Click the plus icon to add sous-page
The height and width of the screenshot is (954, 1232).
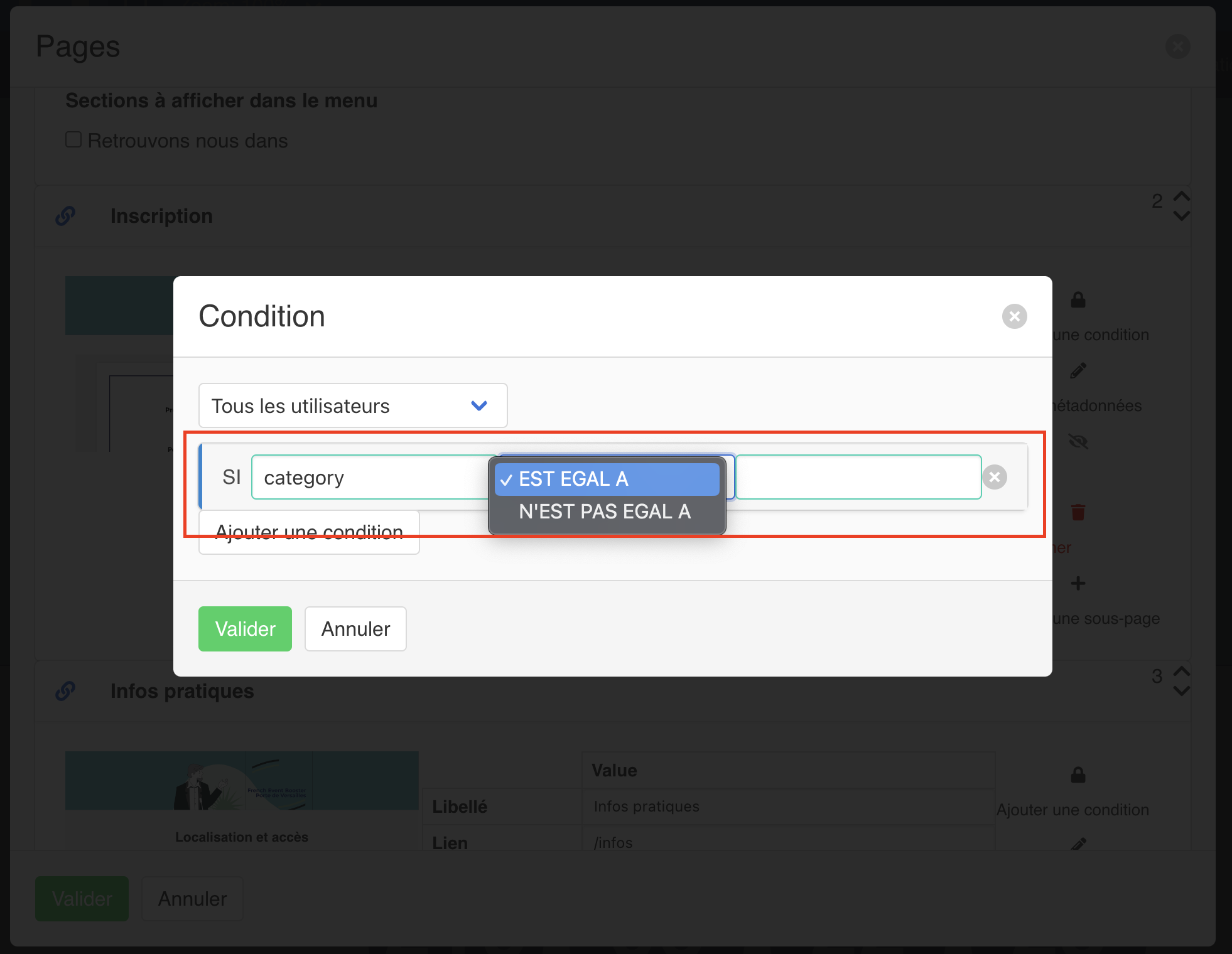pos(1078,583)
